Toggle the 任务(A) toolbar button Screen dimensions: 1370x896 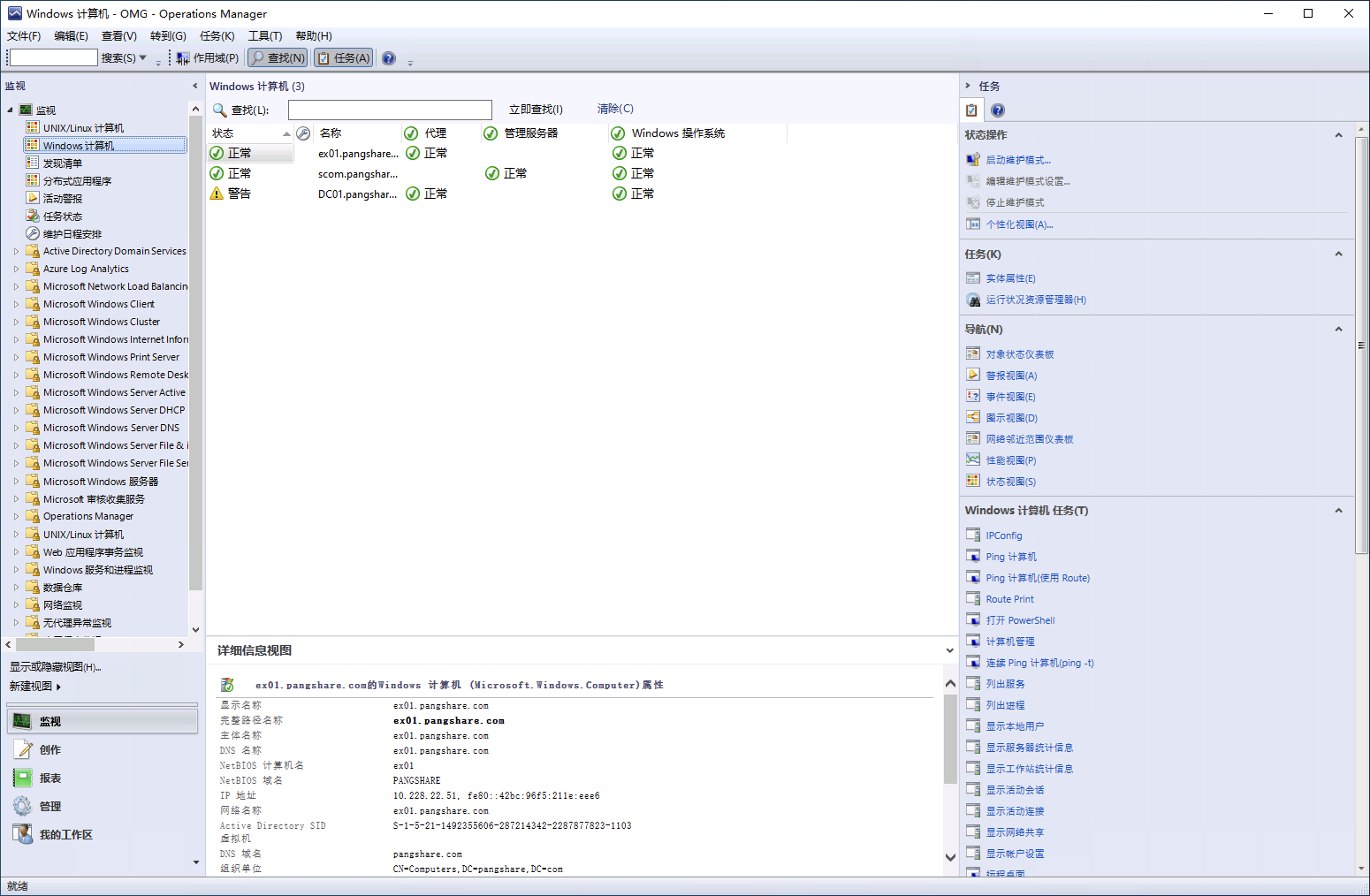(343, 57)
